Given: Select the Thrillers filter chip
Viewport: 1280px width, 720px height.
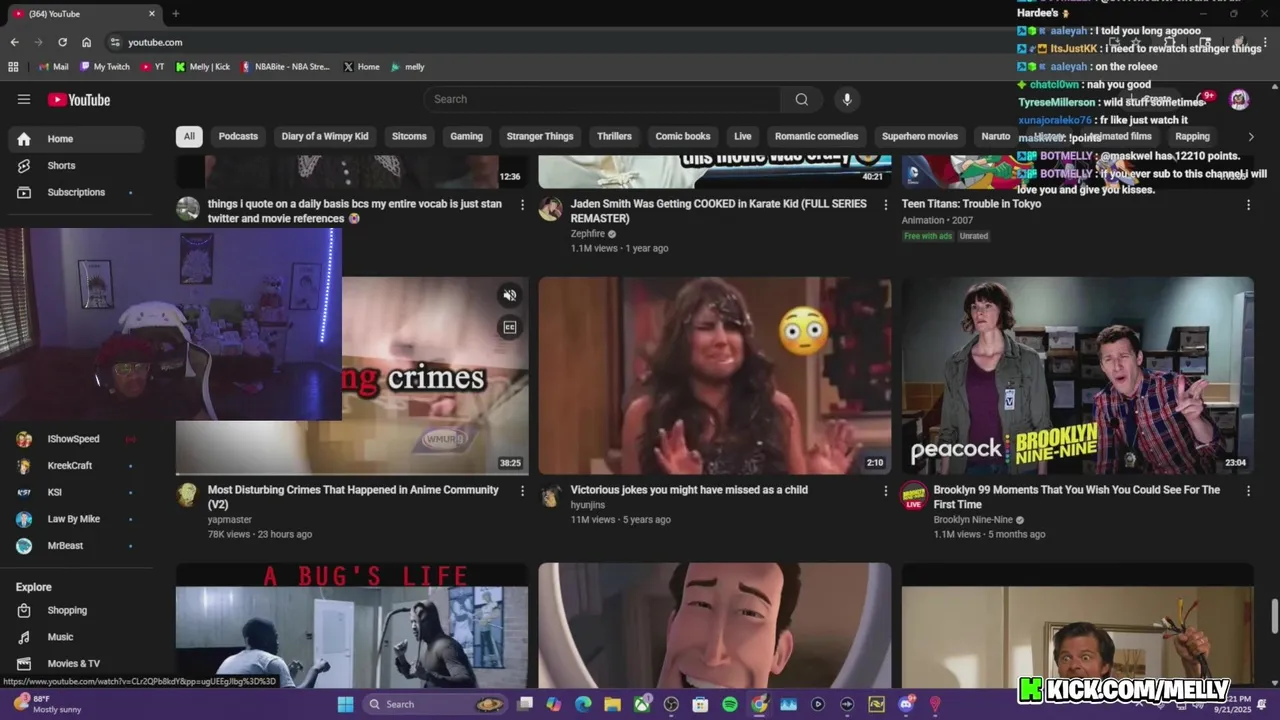Looking at the screenshot, I should [614, 136].
